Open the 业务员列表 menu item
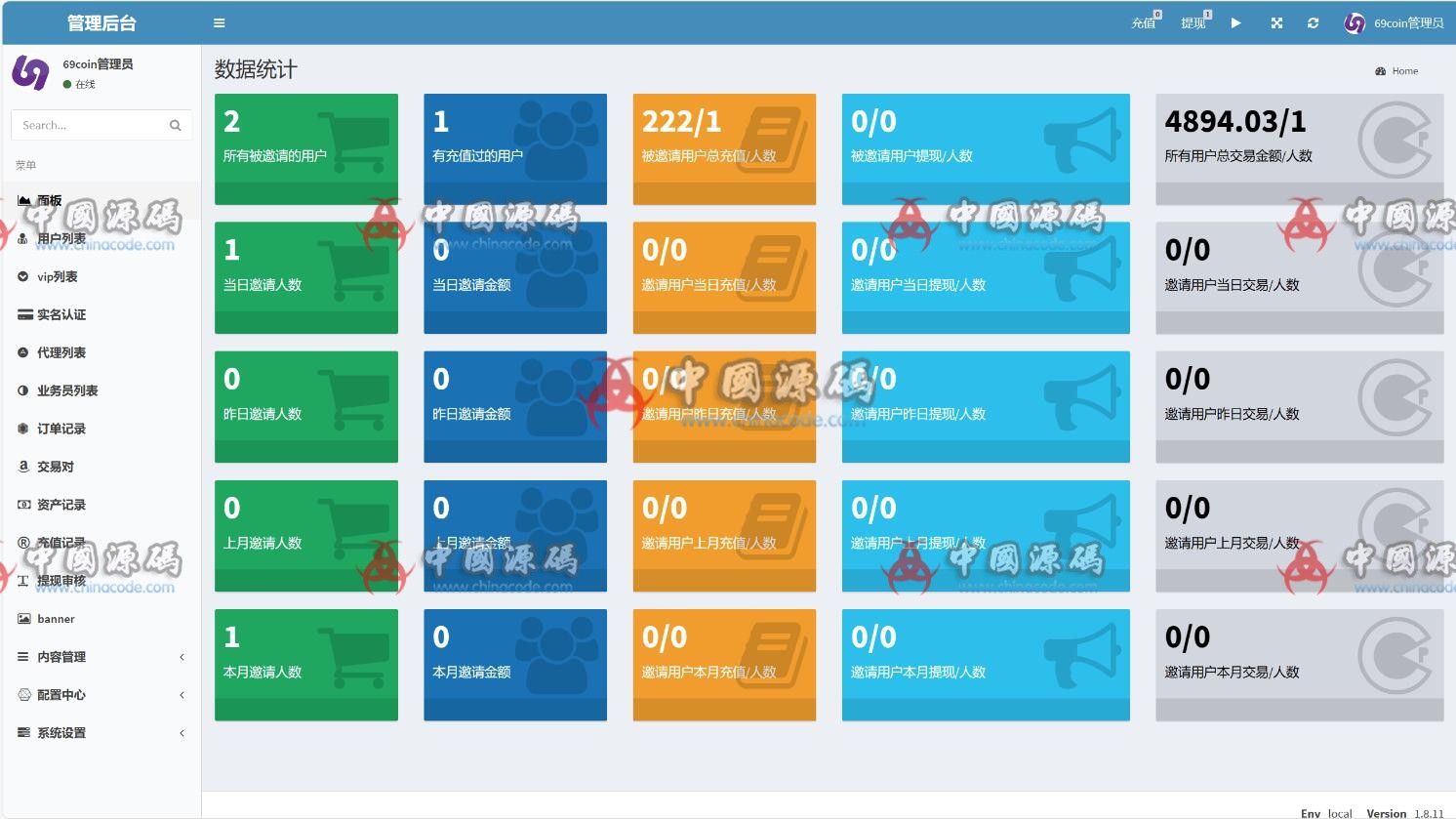 (101, 390)
